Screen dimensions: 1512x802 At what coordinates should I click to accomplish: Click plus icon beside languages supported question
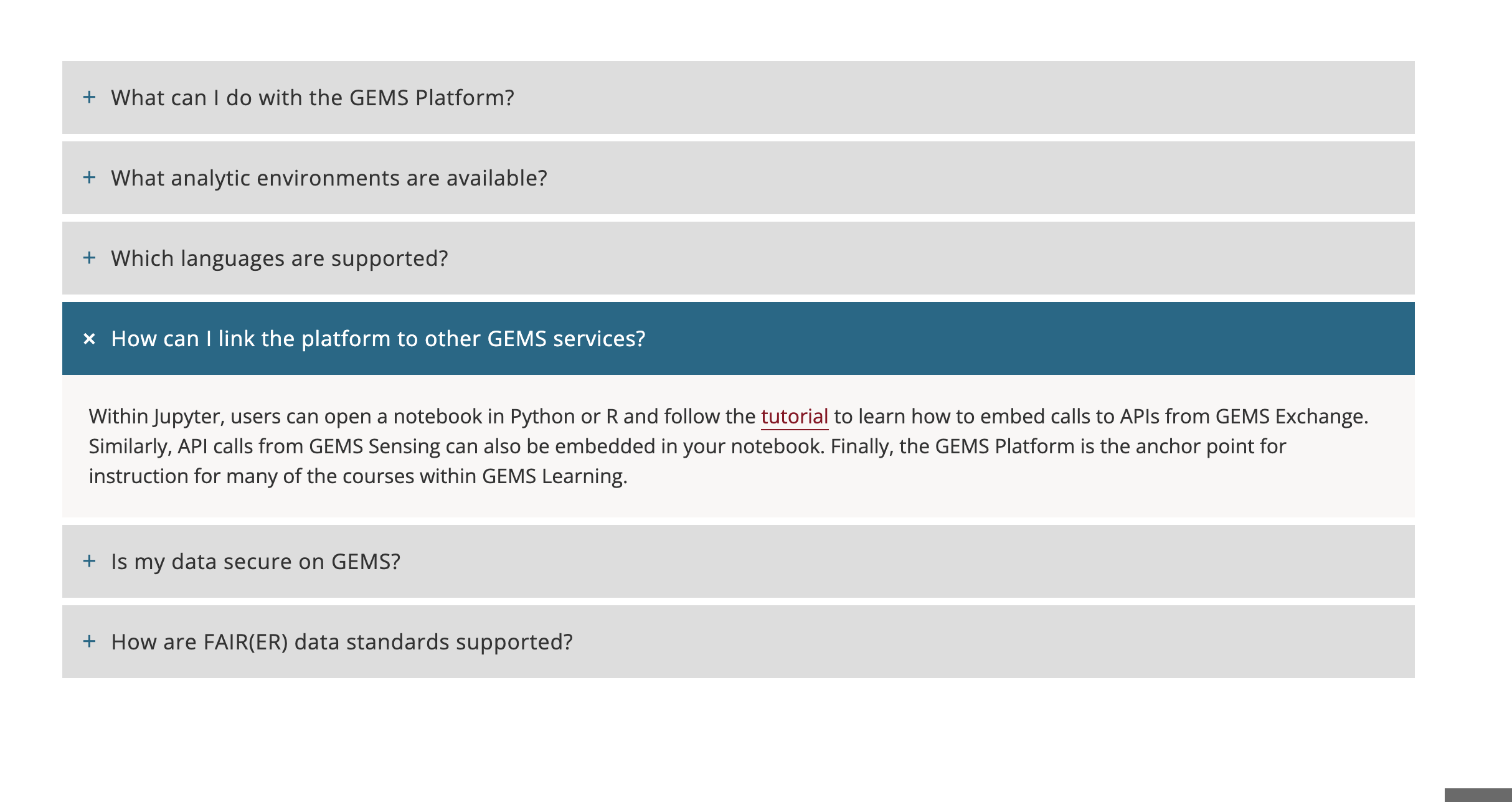(x=90, y=258)
